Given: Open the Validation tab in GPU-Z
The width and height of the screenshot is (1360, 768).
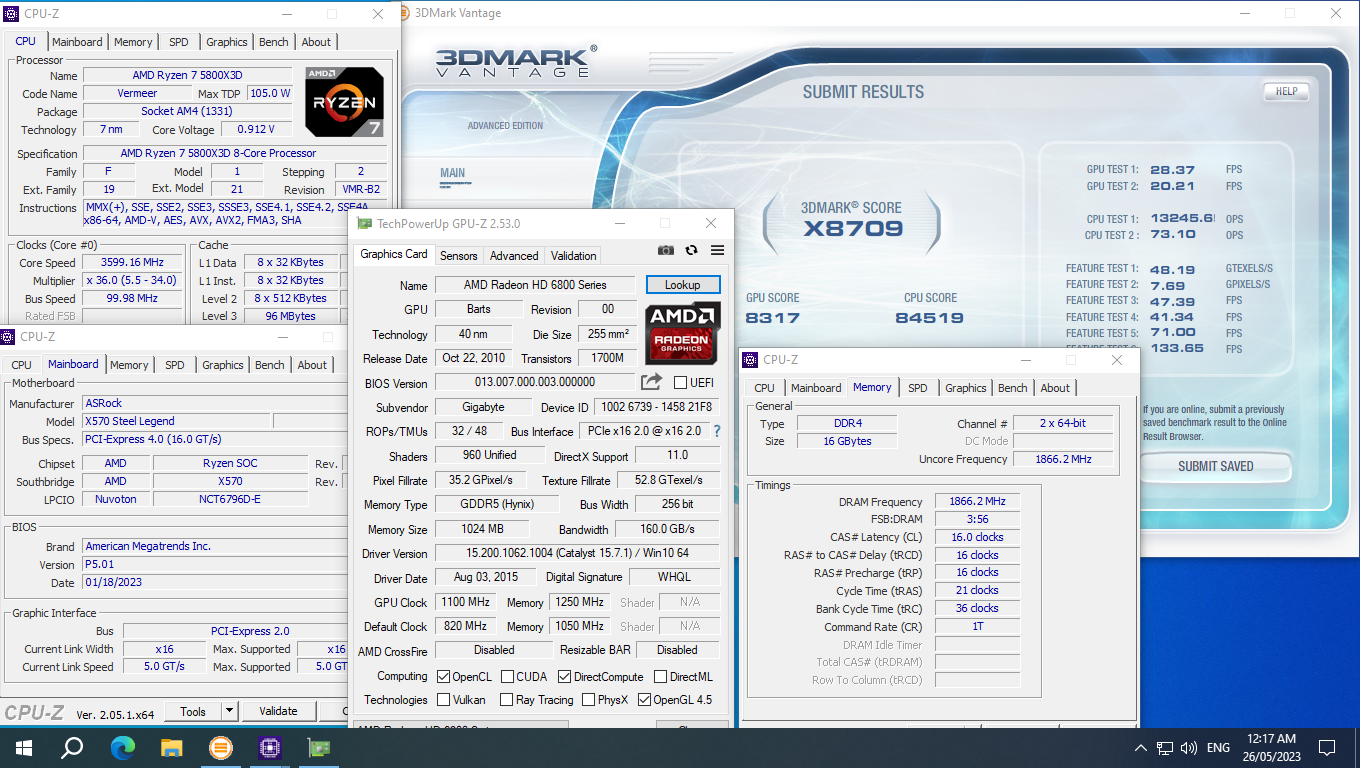Looking at the screenshot, I should tap(574, 256).
